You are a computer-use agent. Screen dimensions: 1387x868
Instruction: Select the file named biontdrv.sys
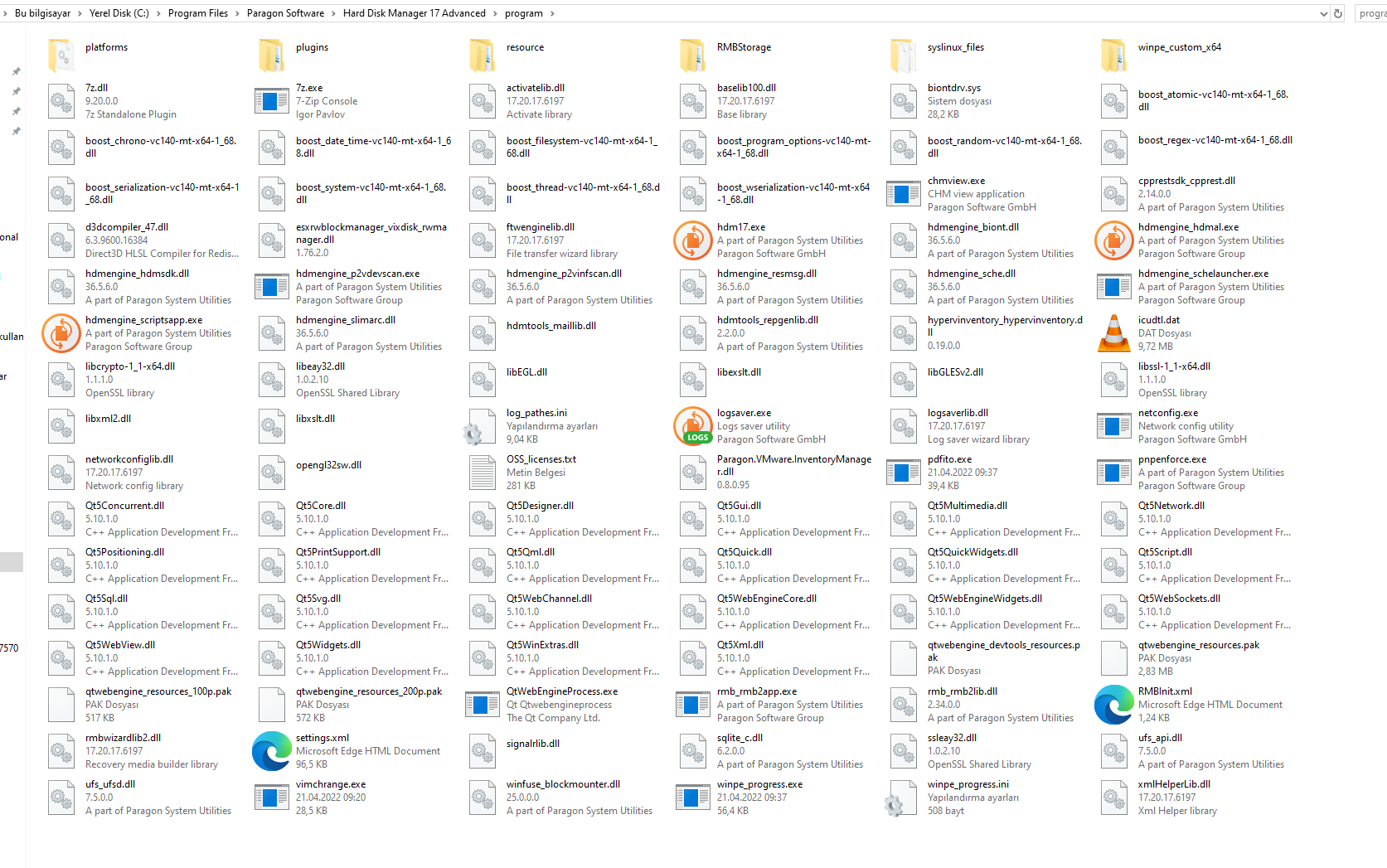(954, 88)
